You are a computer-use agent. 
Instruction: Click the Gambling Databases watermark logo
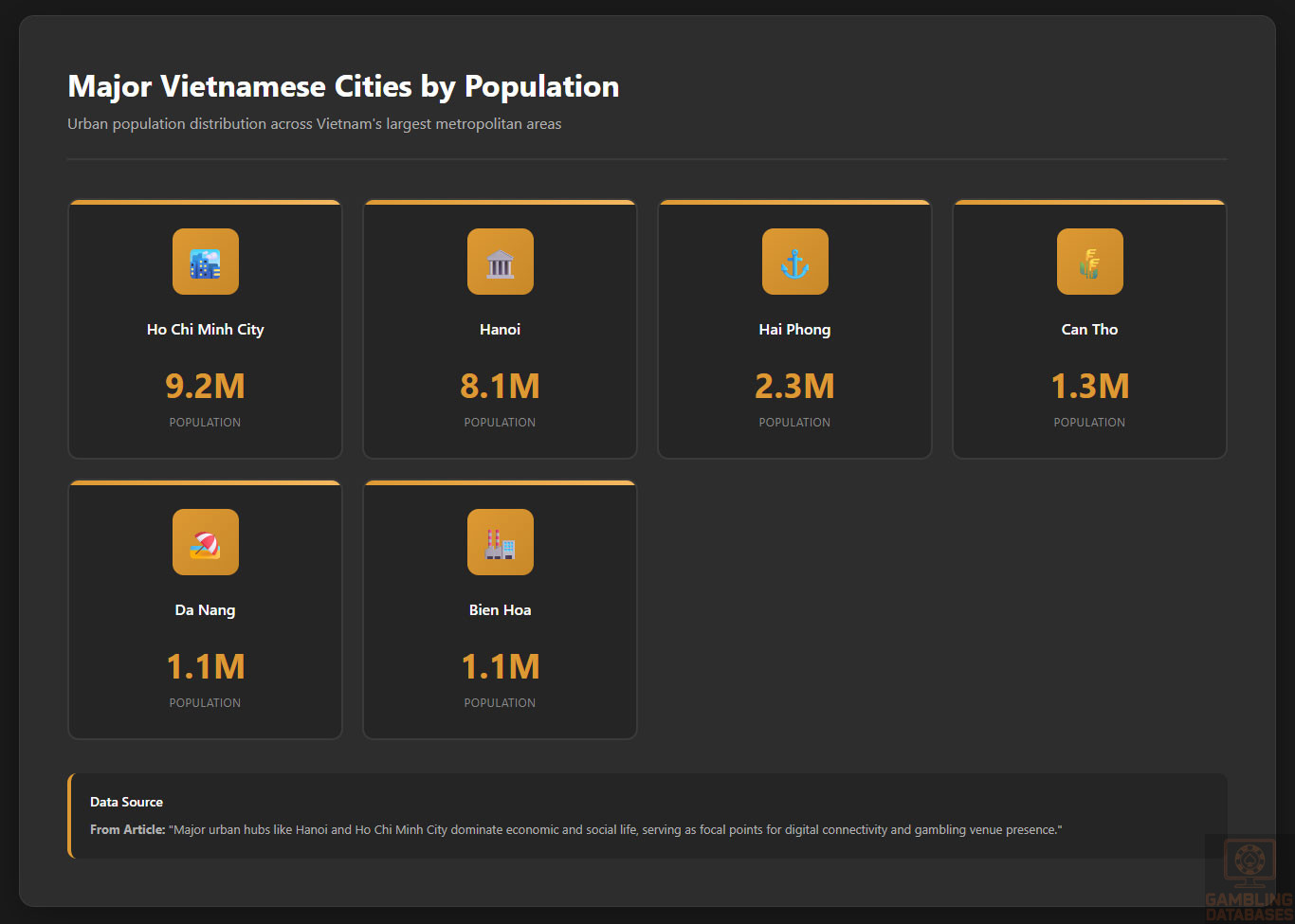[1248, 879]
